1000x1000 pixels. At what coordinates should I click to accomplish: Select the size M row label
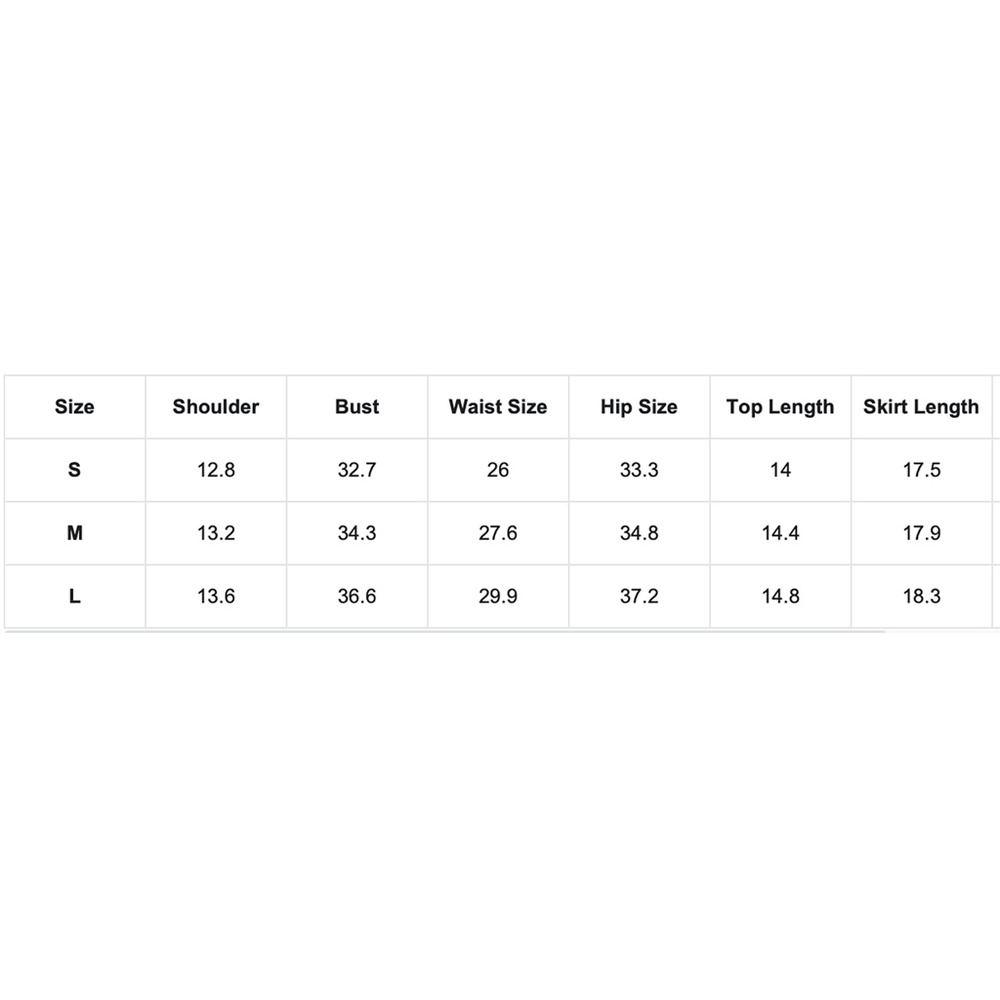coord(75,533)
